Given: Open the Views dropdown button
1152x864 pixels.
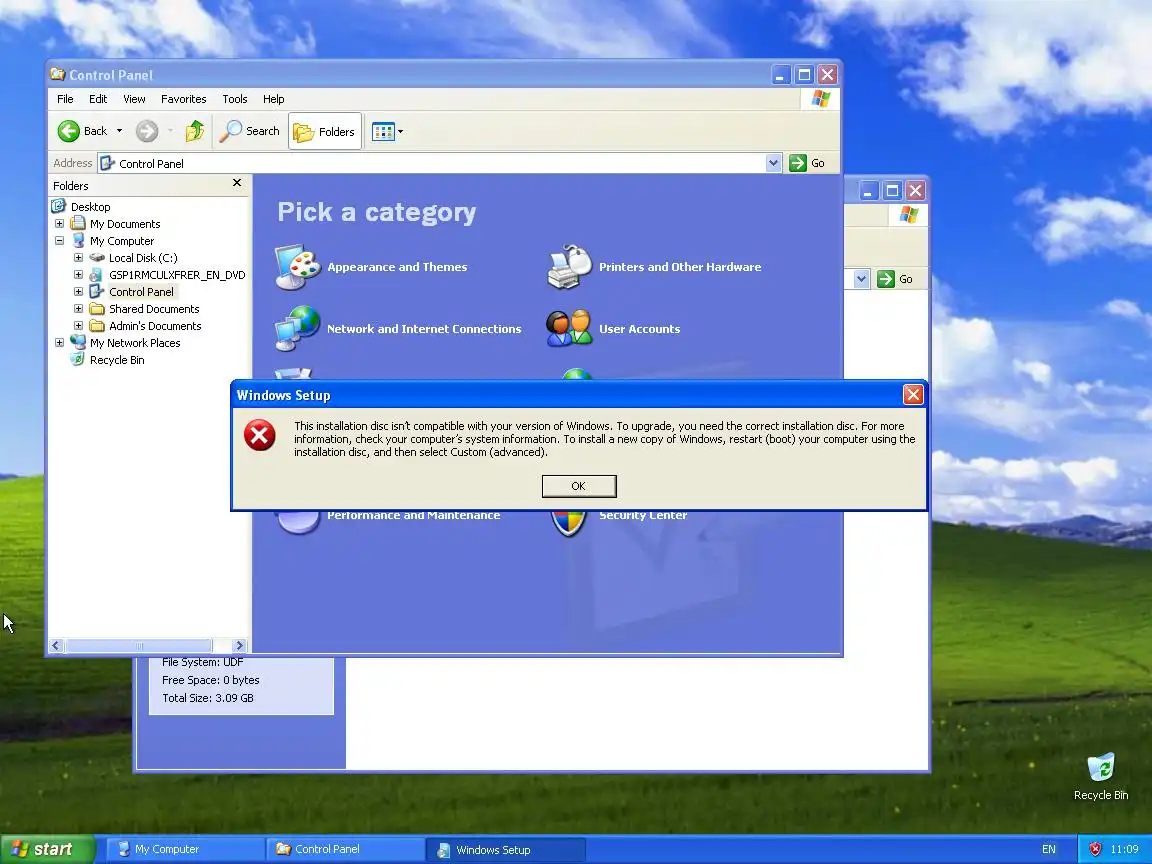Looking at the screenshot, I should (x=387, y=132).
